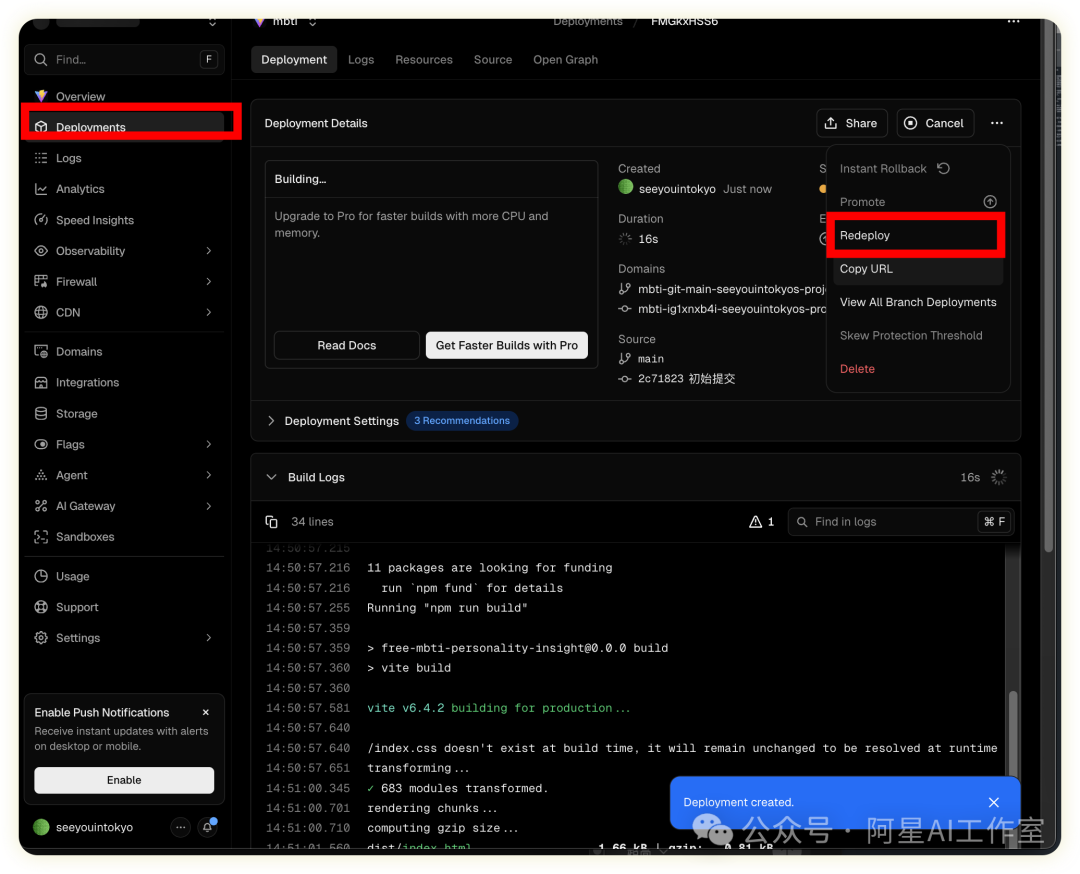Expand the Observability submenu chevron
The height and width of the screenshot is (874, 1080).
(208, 251)
